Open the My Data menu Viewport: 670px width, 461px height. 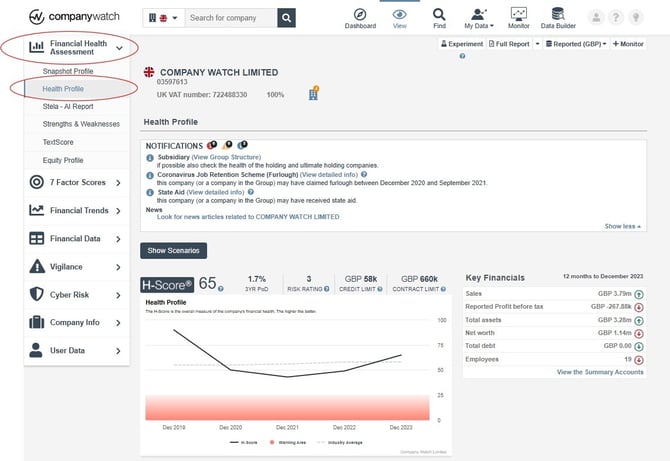point(479,19)
